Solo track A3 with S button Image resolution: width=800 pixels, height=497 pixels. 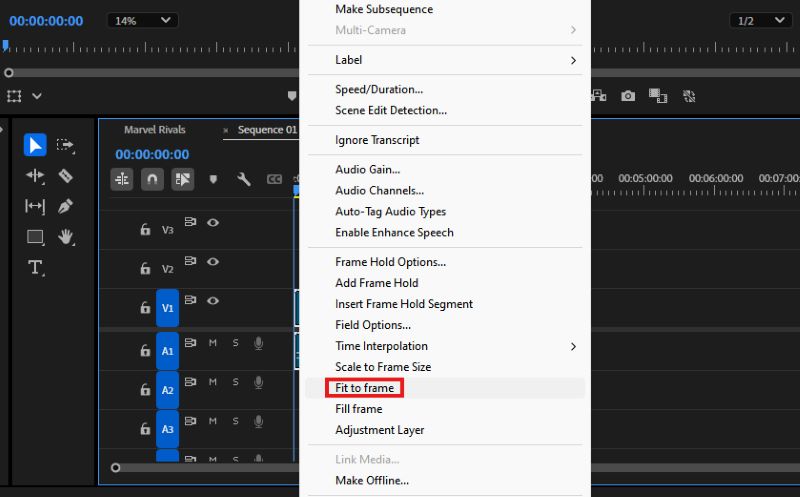(235, 421)
